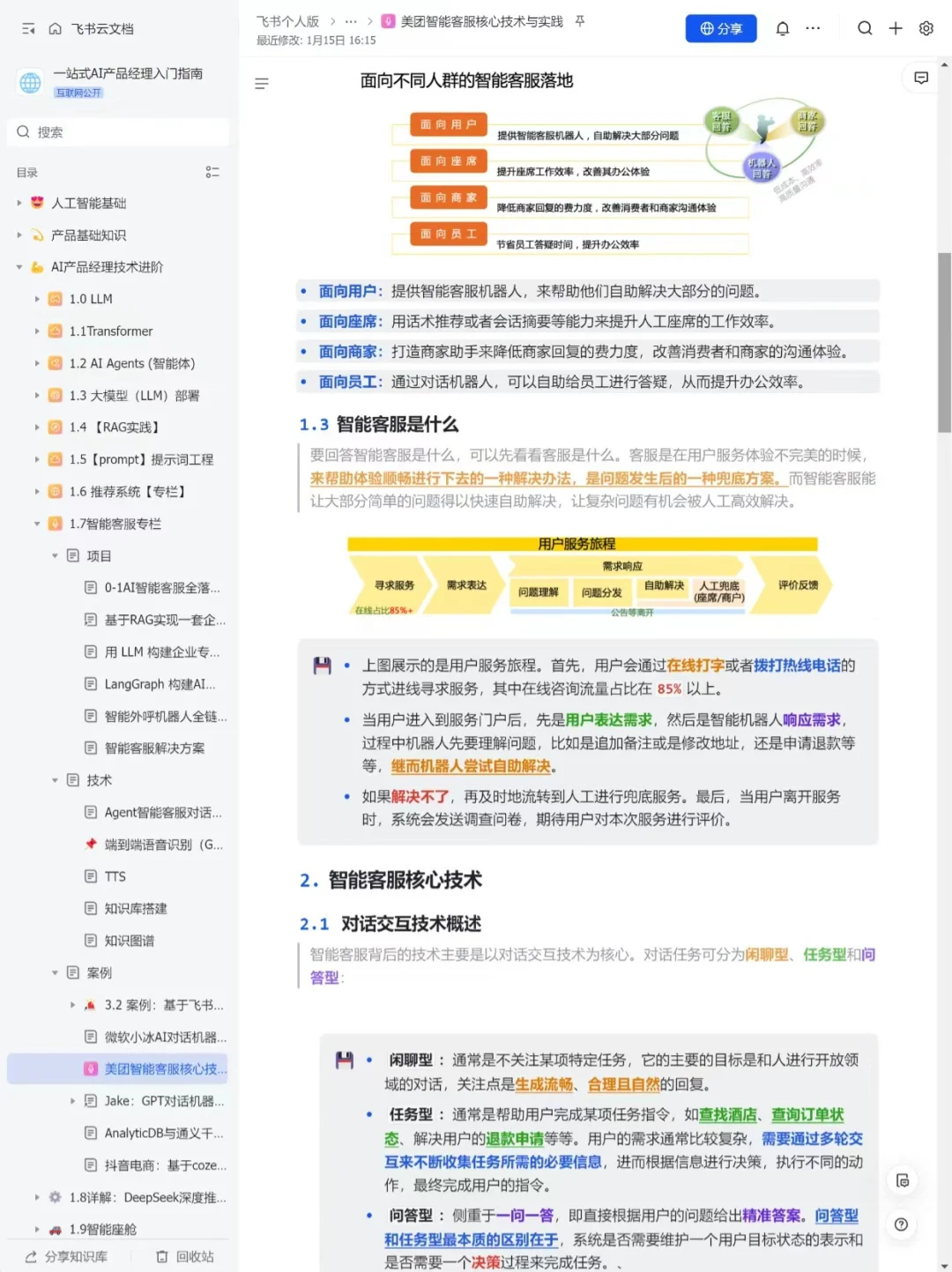Click the vertical scrollbar thumb
The height and width of the screenshot is (1272, 952).
(945, 343)
